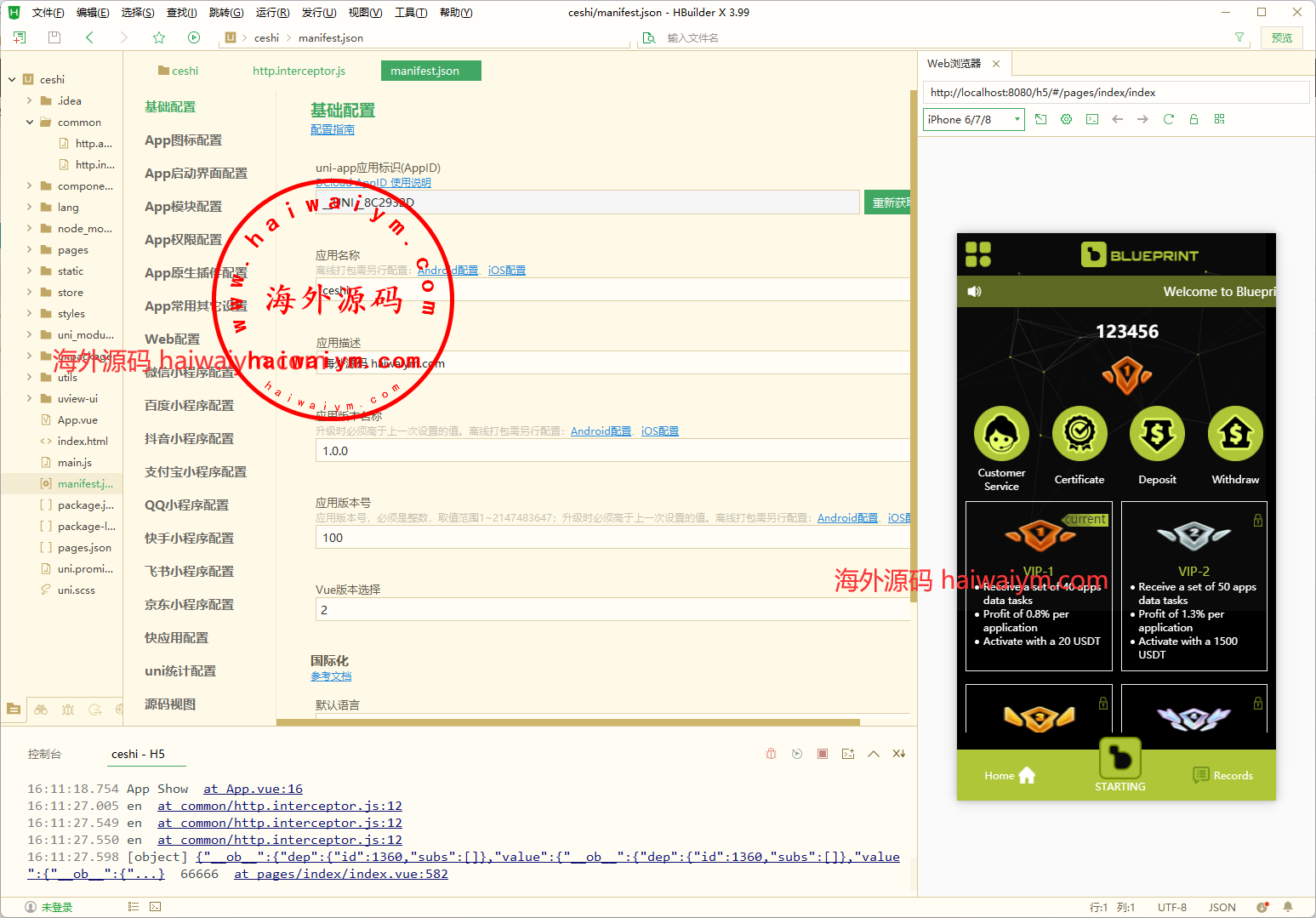Open browser devtools console icon

click(1092, 119)
